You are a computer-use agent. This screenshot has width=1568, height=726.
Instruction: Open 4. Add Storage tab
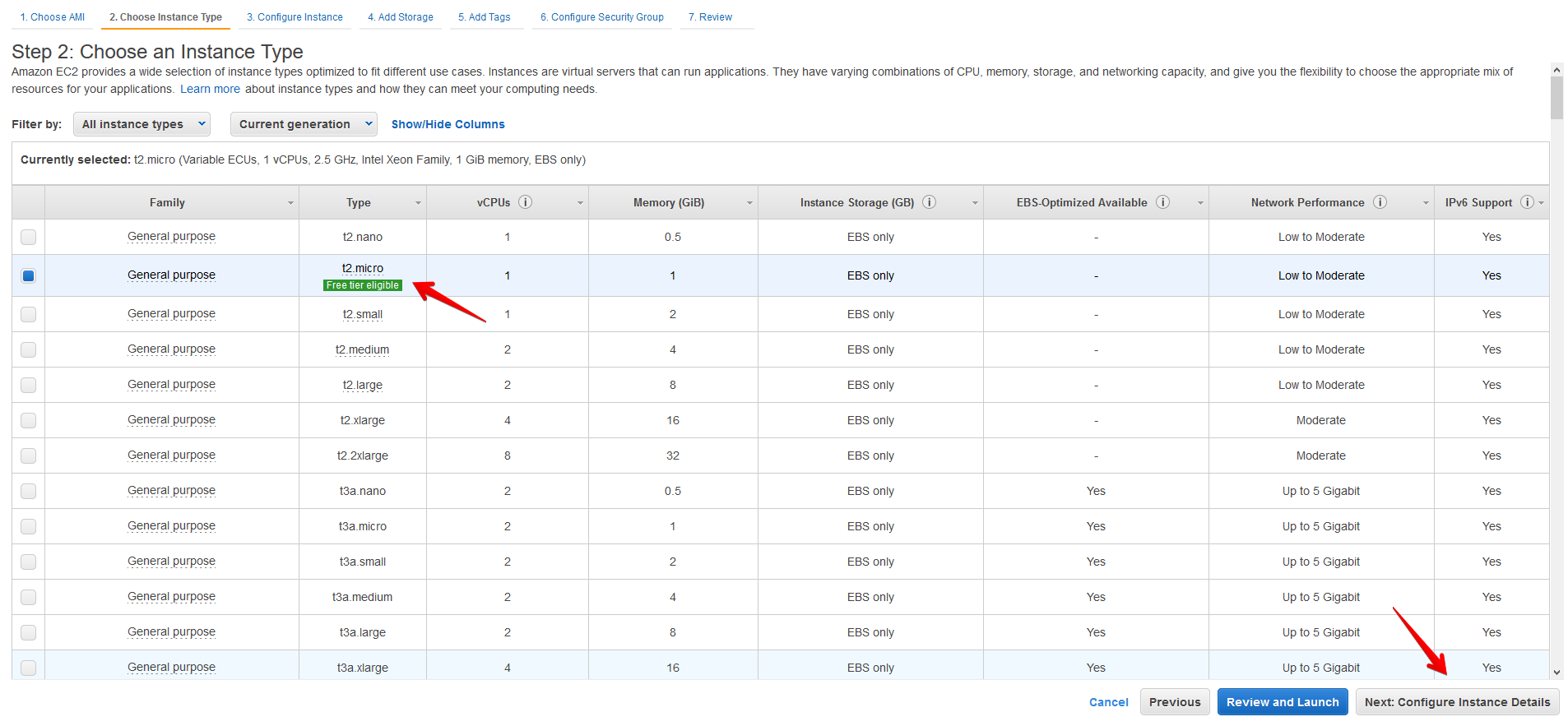(401, 17)
